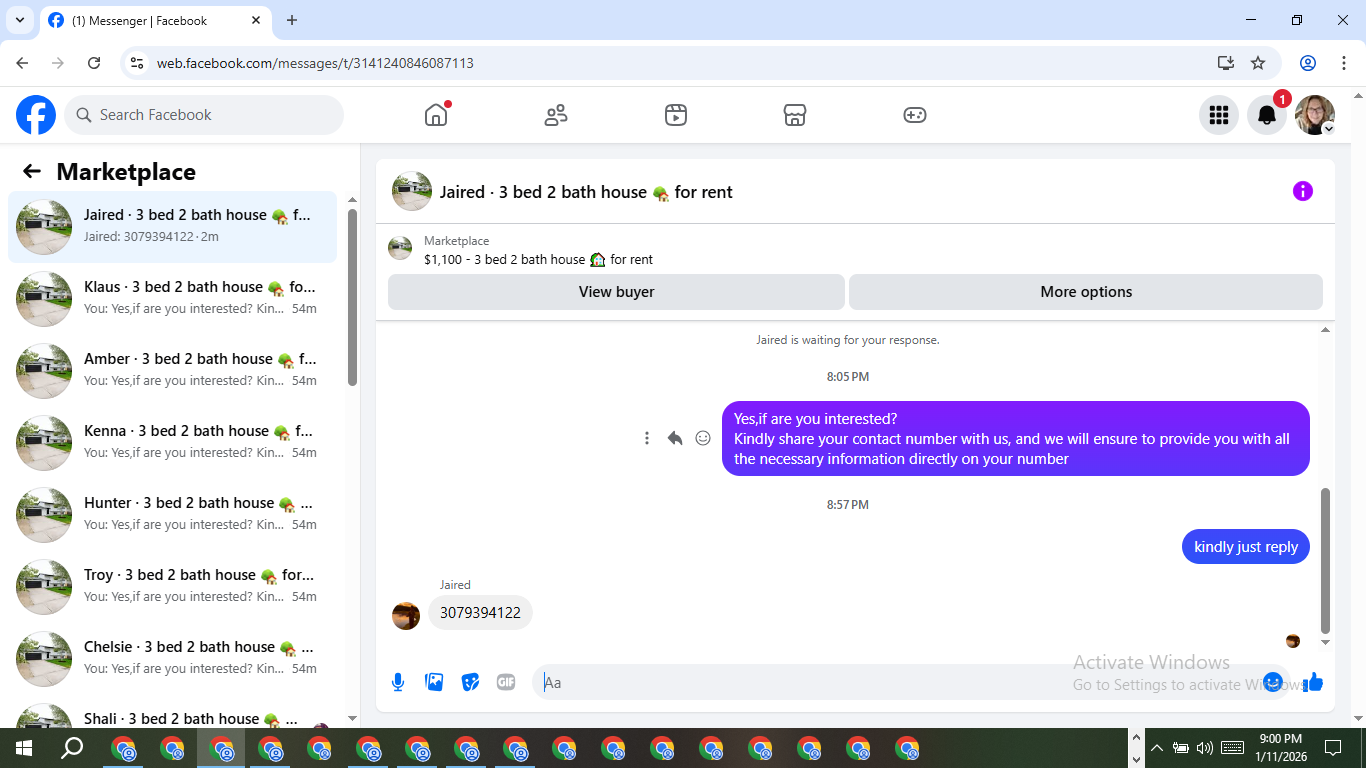Open the Chrome three-dot menu
Image resolution: width=1366 pixels, height=768 pixels.
click(x=1343, y=63)
